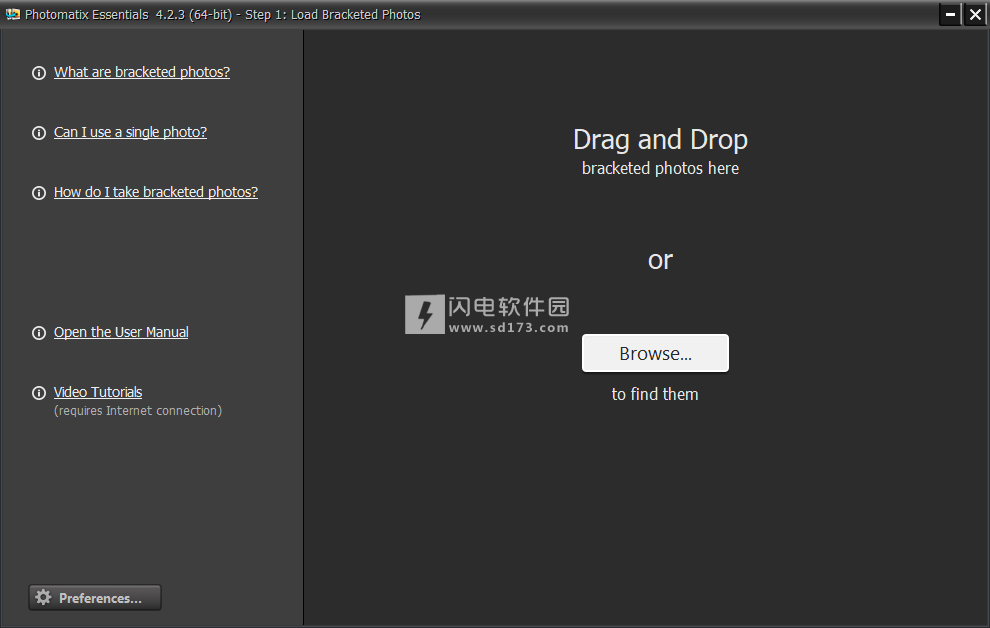
Task: Click info icon beside Can I use a single photo
Action: (x=39, y=133)
